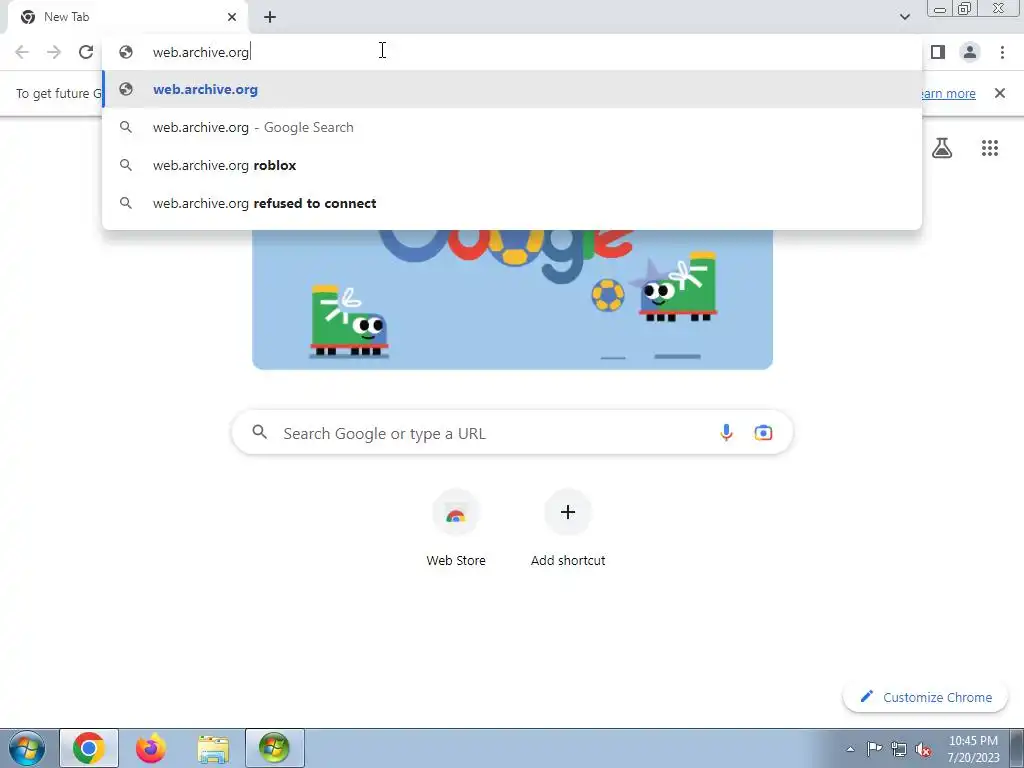Open the Google apps grid

(990, 148)
